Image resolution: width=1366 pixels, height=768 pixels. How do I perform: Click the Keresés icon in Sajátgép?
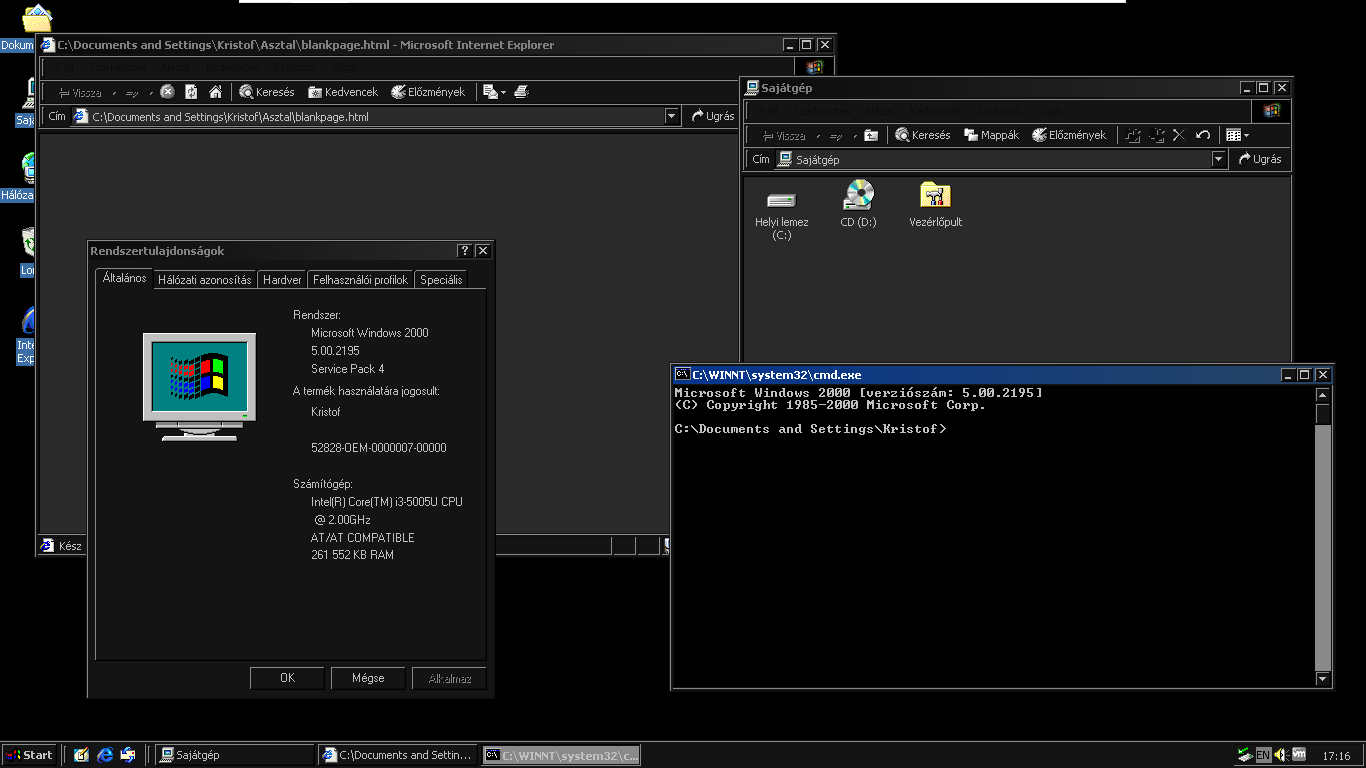(x=904, y=134)
